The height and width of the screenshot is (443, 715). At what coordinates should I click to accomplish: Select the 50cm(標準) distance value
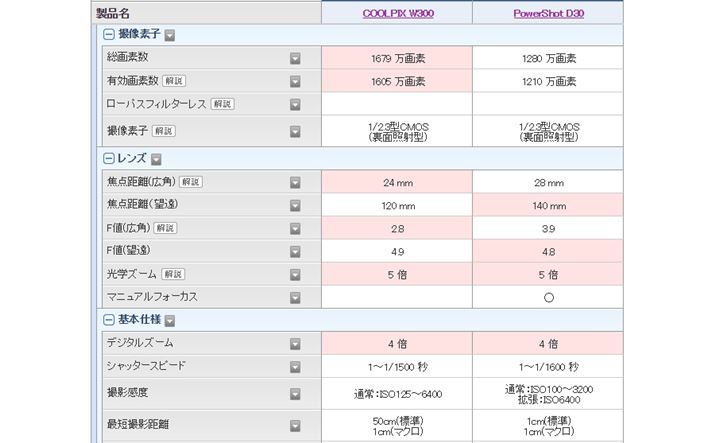click(398, 420)
